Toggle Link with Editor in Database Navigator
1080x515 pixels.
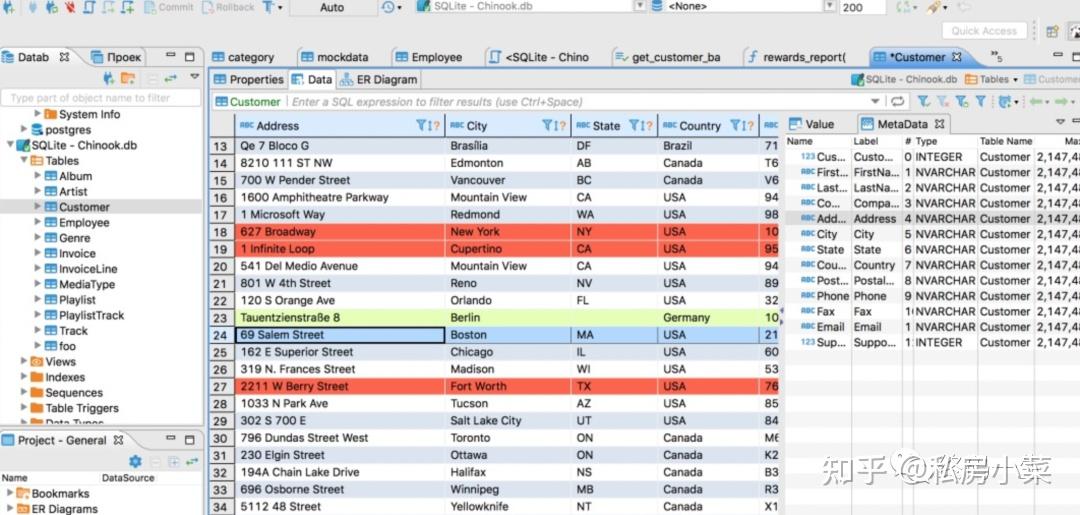tap(171, 78)
